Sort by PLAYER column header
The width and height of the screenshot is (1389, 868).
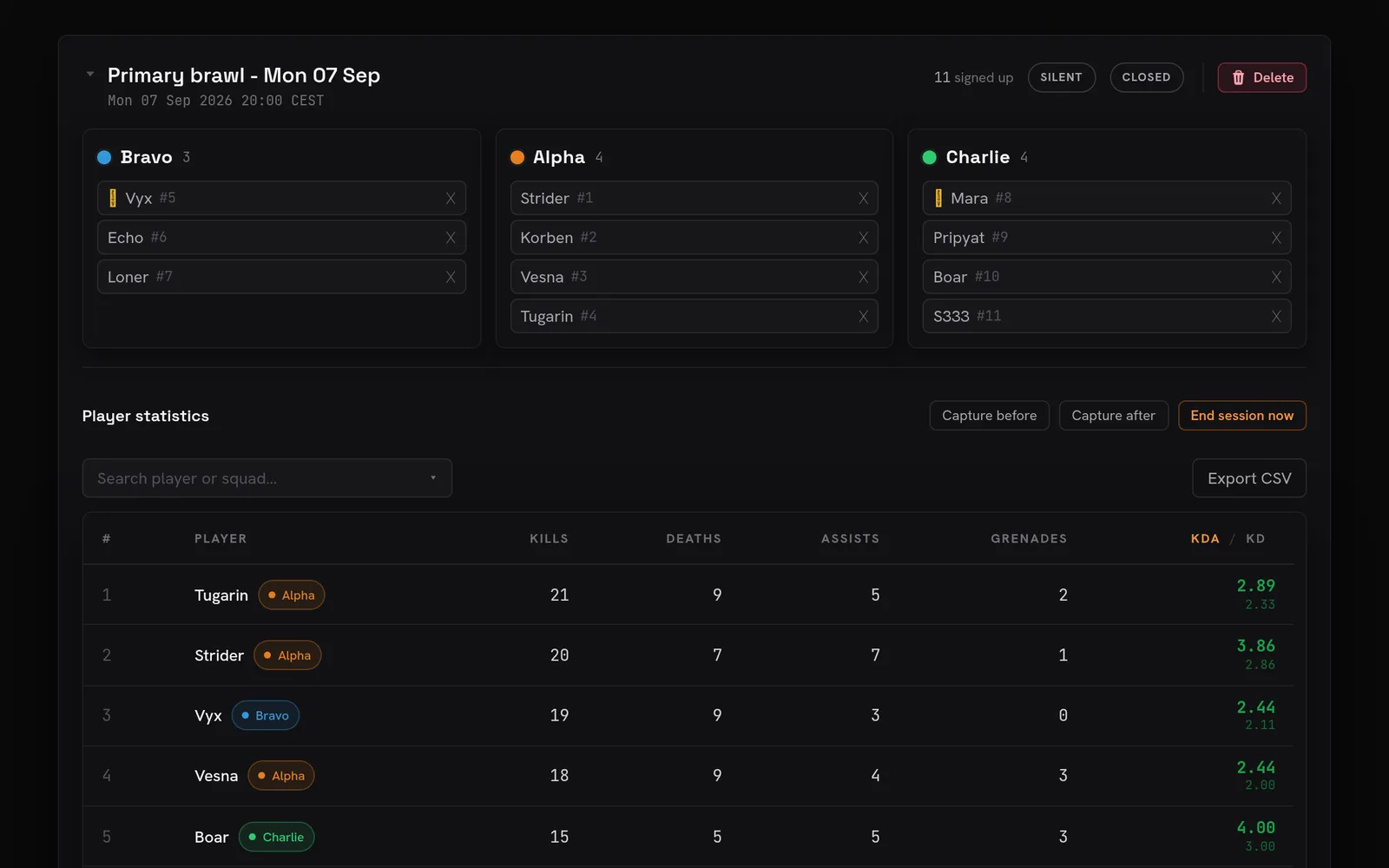221,539
